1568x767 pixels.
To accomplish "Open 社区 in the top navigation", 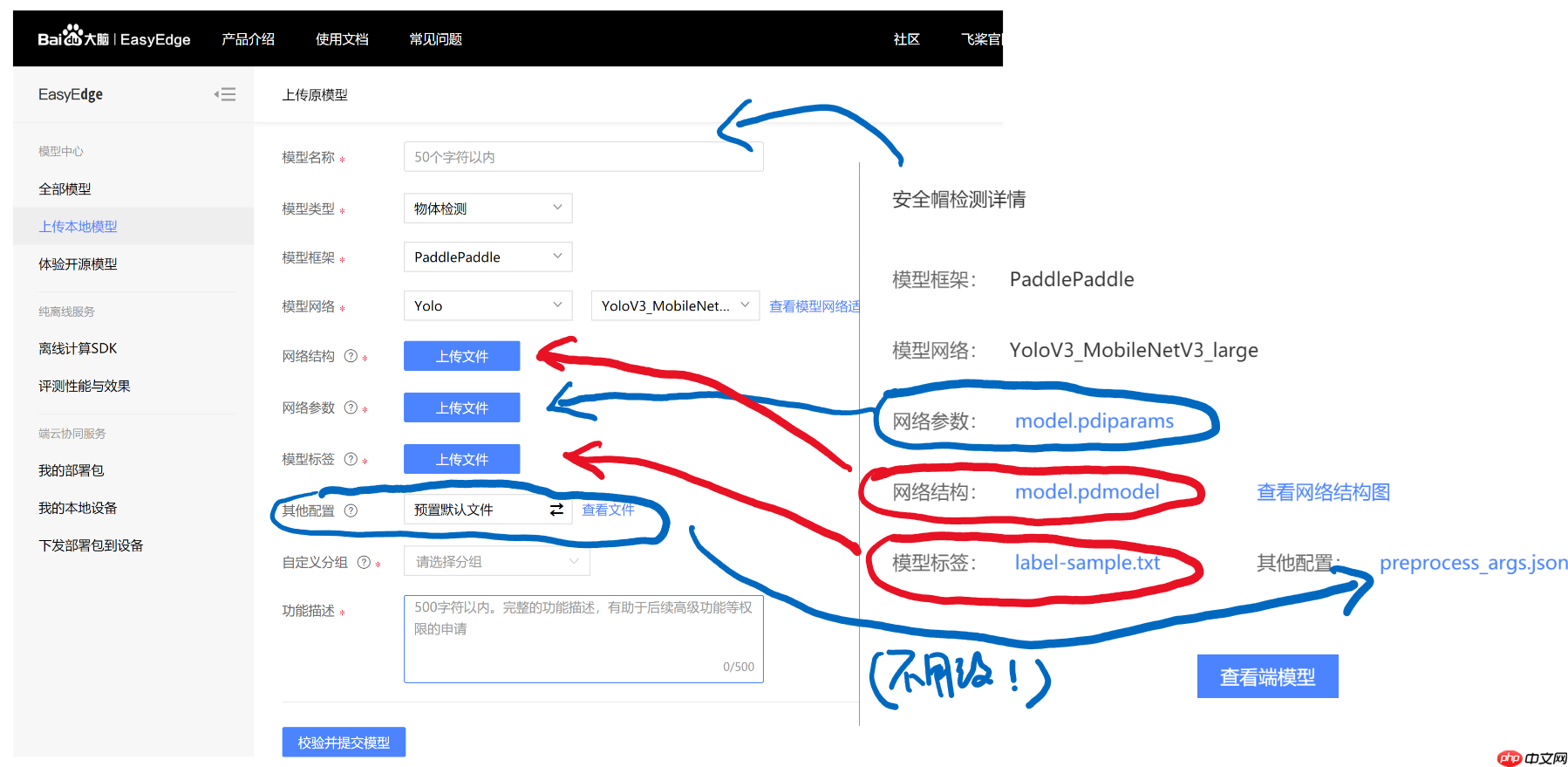I will coord(906,39).
